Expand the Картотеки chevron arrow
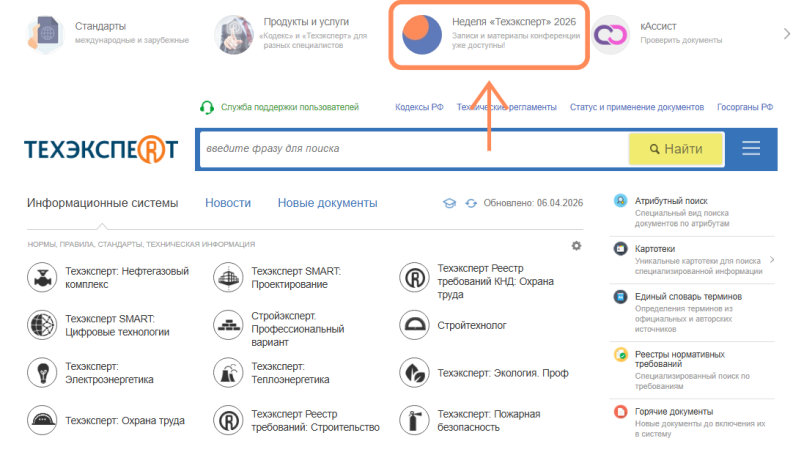 (771, 260)
